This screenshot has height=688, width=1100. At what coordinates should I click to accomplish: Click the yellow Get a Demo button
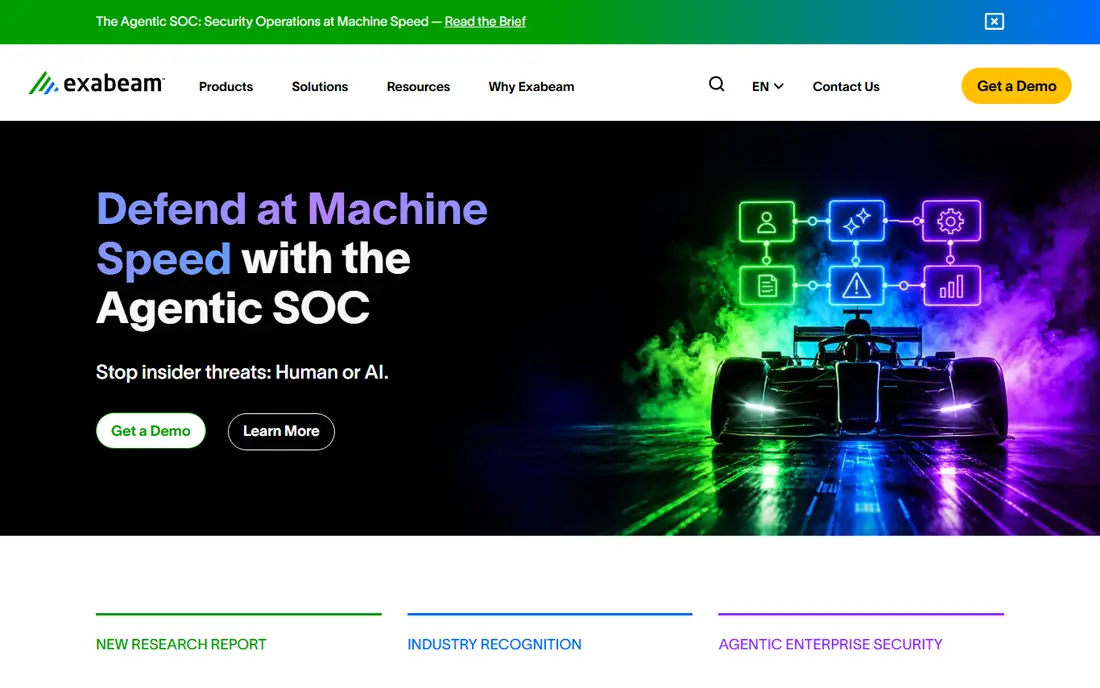1017,86
